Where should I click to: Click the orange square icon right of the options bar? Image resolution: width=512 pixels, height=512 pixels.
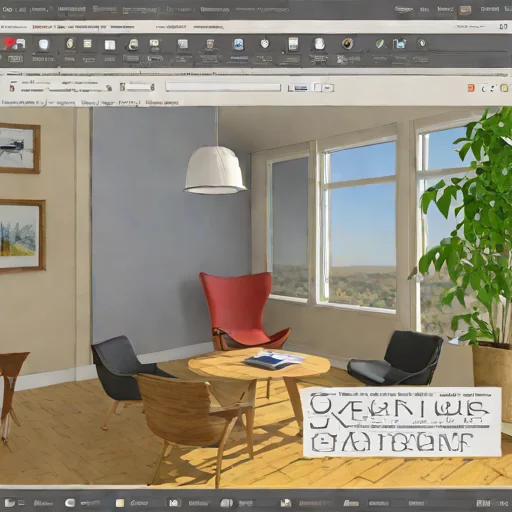pyautogui.click(x=471, y=88)
